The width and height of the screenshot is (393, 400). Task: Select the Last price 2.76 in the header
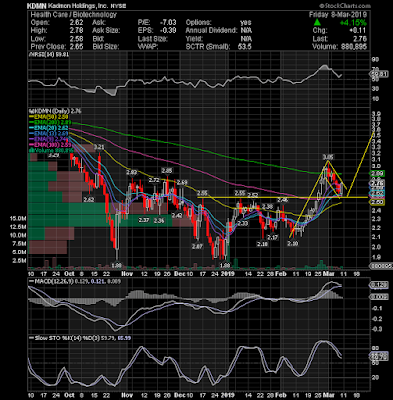tap(360, 38)
